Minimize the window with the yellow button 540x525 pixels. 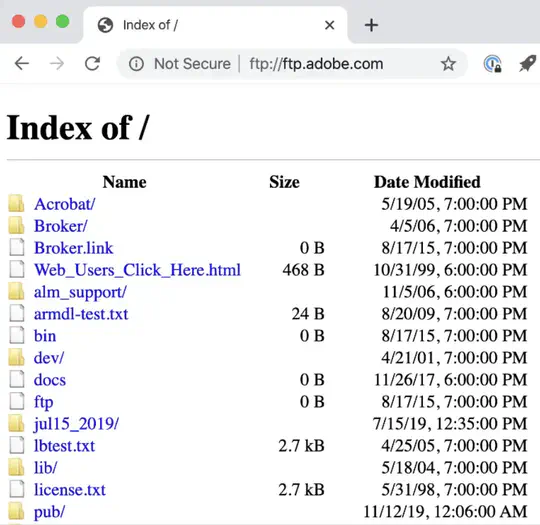click(x=41, y=21)
